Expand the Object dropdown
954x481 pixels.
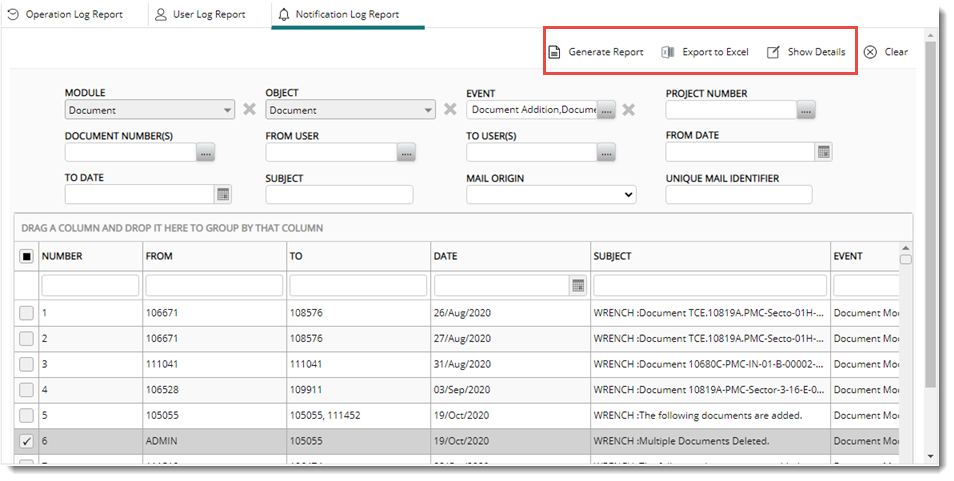428,110
